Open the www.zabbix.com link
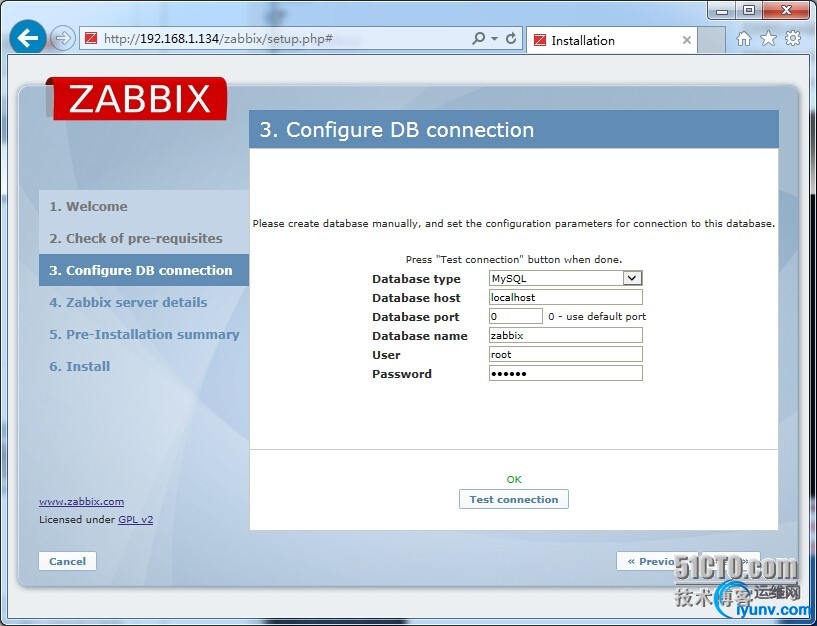The height and width of the screenshot is (626, 817). [81, 501]
